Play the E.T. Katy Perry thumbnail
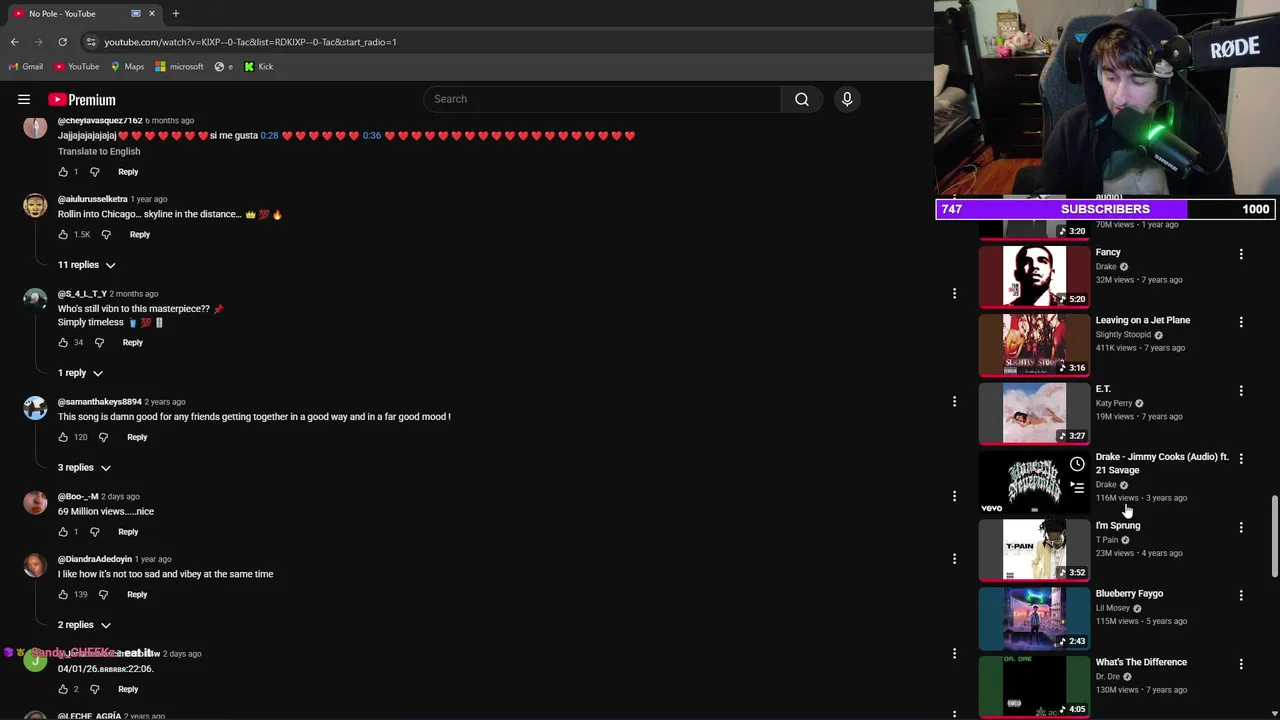This screenshot has height=720, width=1280. 1034,412
